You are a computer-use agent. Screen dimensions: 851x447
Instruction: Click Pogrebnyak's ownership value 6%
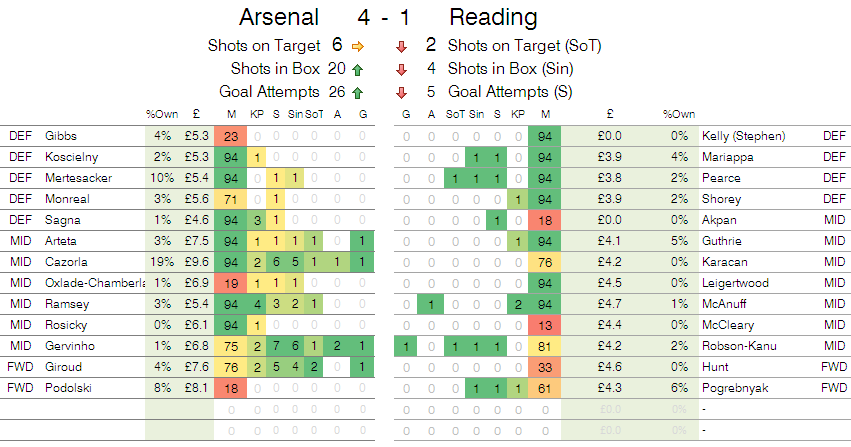[x=679, y=388]
